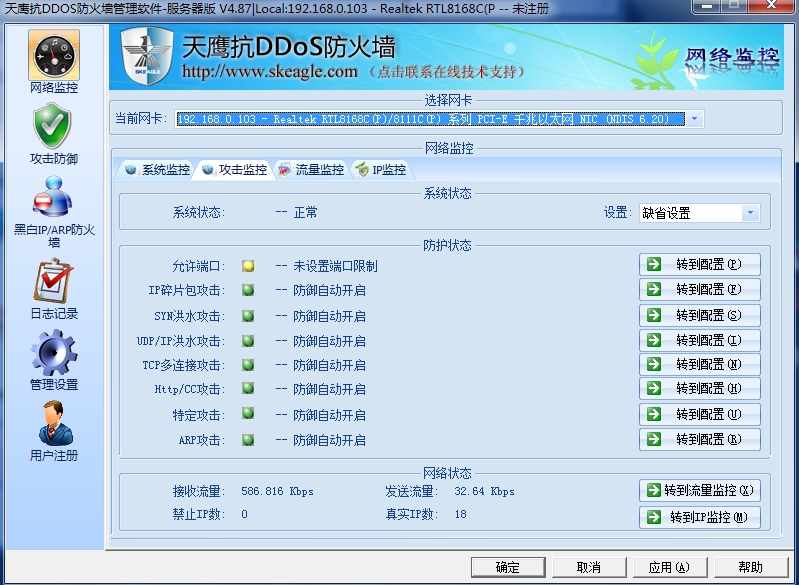This screenshot has height=585, width=799.
Task: Click the SKEAGLE eagle shield logo
Action: click(x=147, y=56)
